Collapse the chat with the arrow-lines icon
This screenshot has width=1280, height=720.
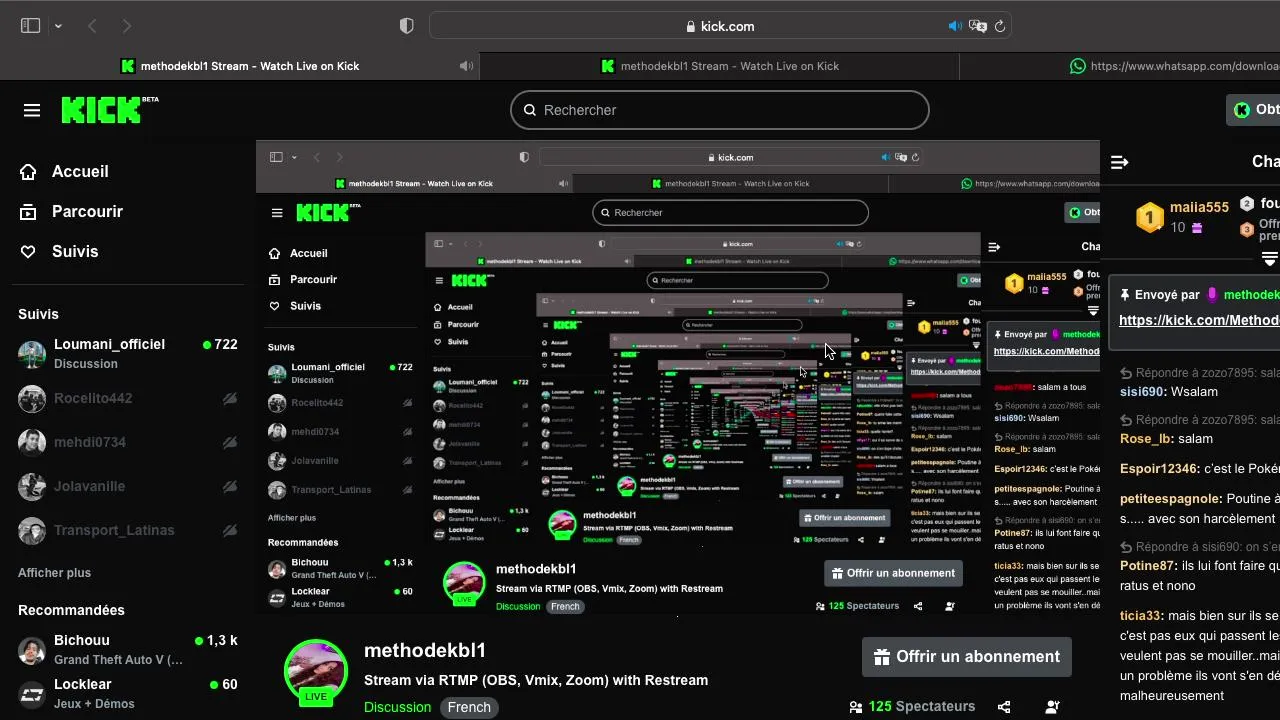[x=1120, y=162]
